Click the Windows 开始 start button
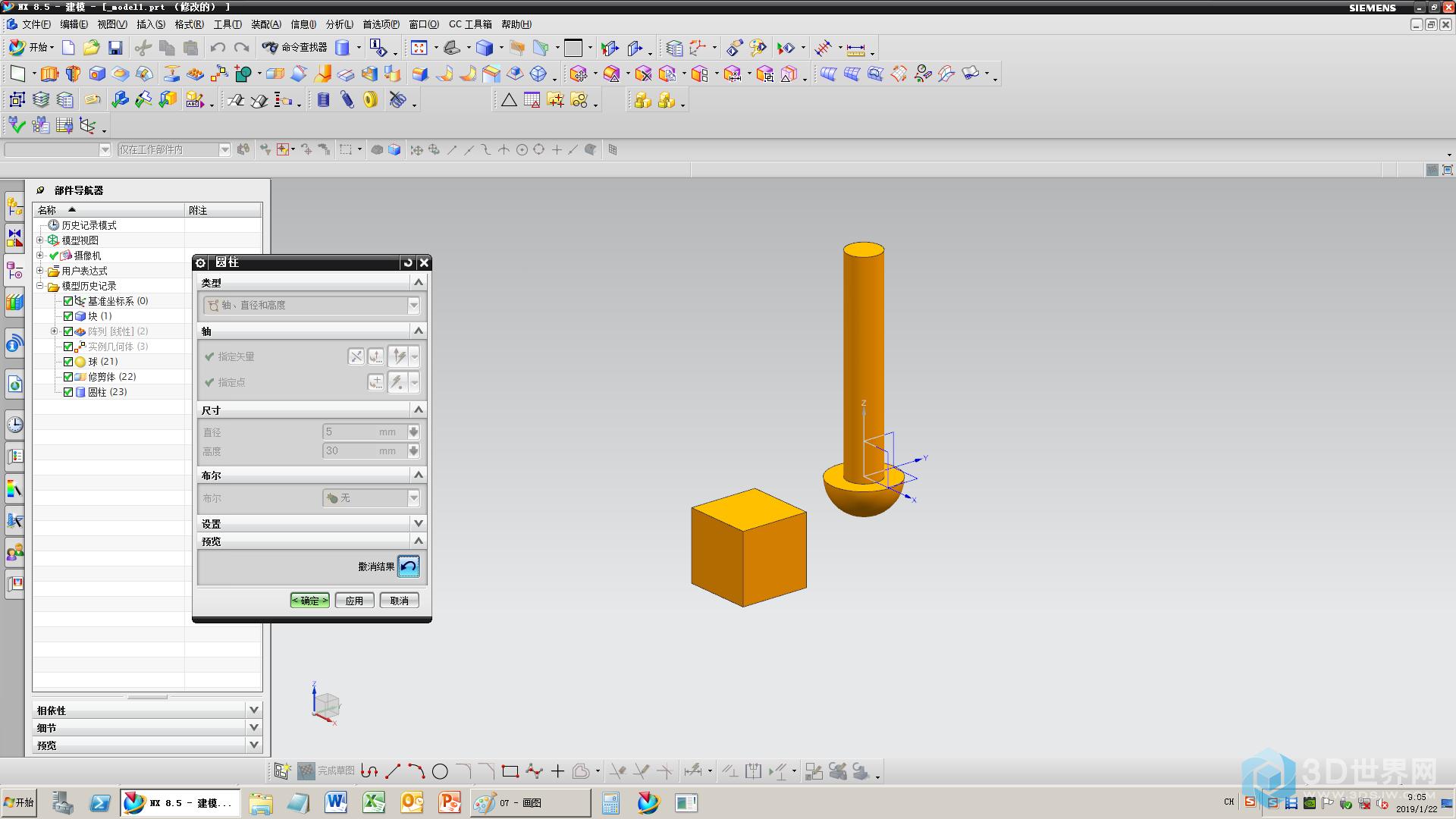This screenshot has height=819, width=1456. pyautogui.click(x=19, y=802)
